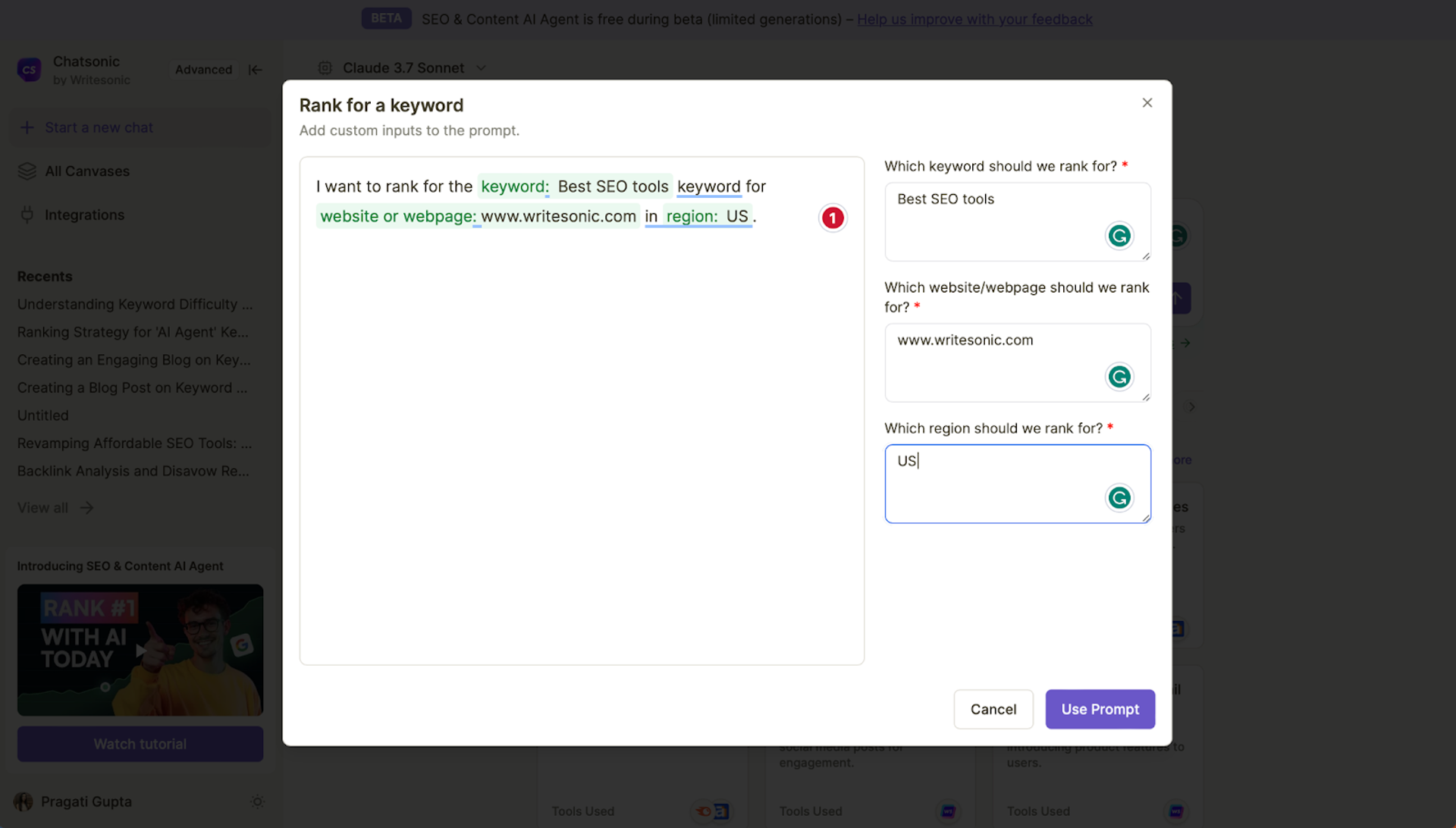This screenshot has width=1456, height=828.
Task: Click the keyword input field with Best SEO tools
Action: pyautogui.click(x=1018, y=221)
